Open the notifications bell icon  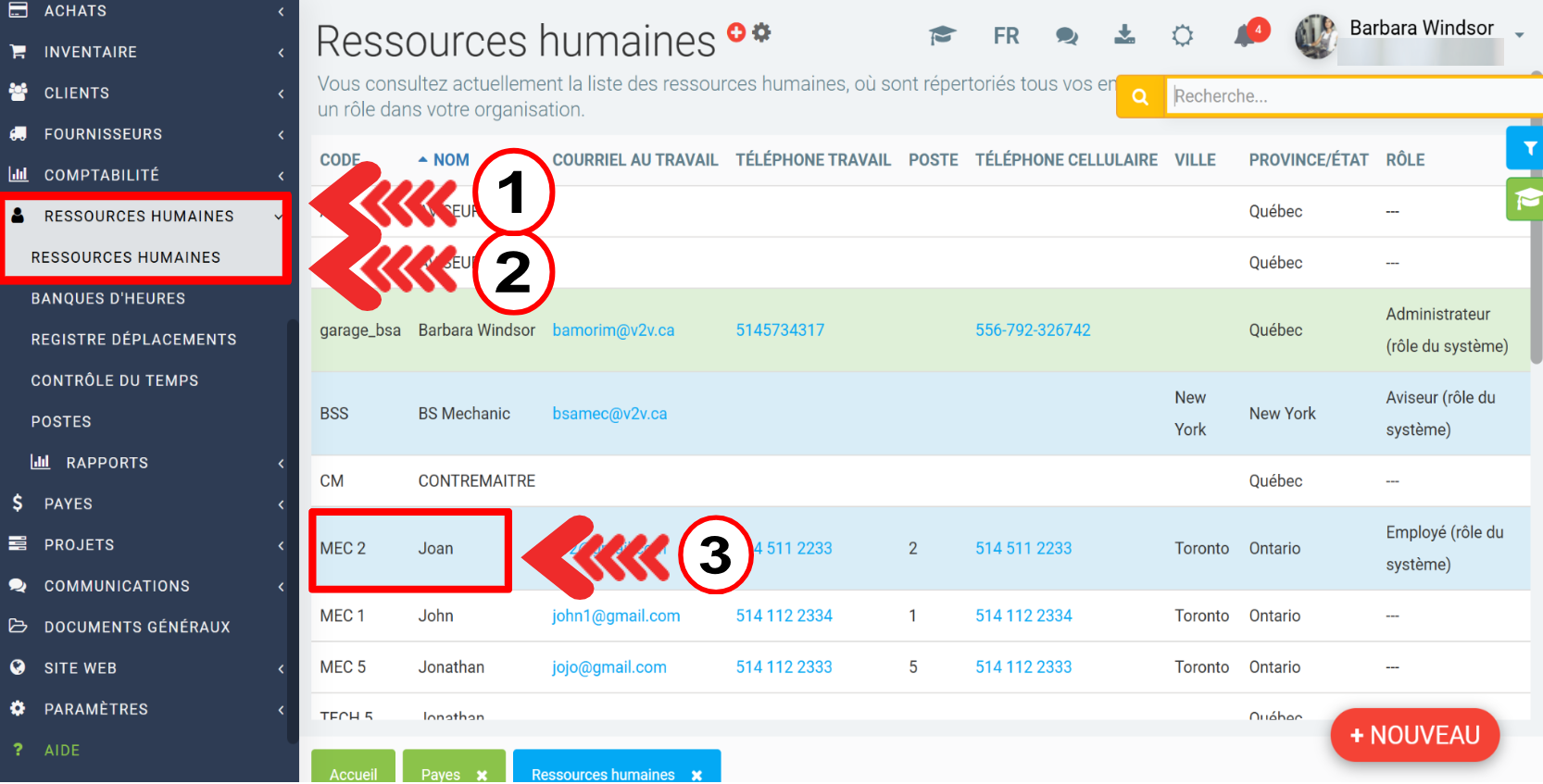point(1246,36)
